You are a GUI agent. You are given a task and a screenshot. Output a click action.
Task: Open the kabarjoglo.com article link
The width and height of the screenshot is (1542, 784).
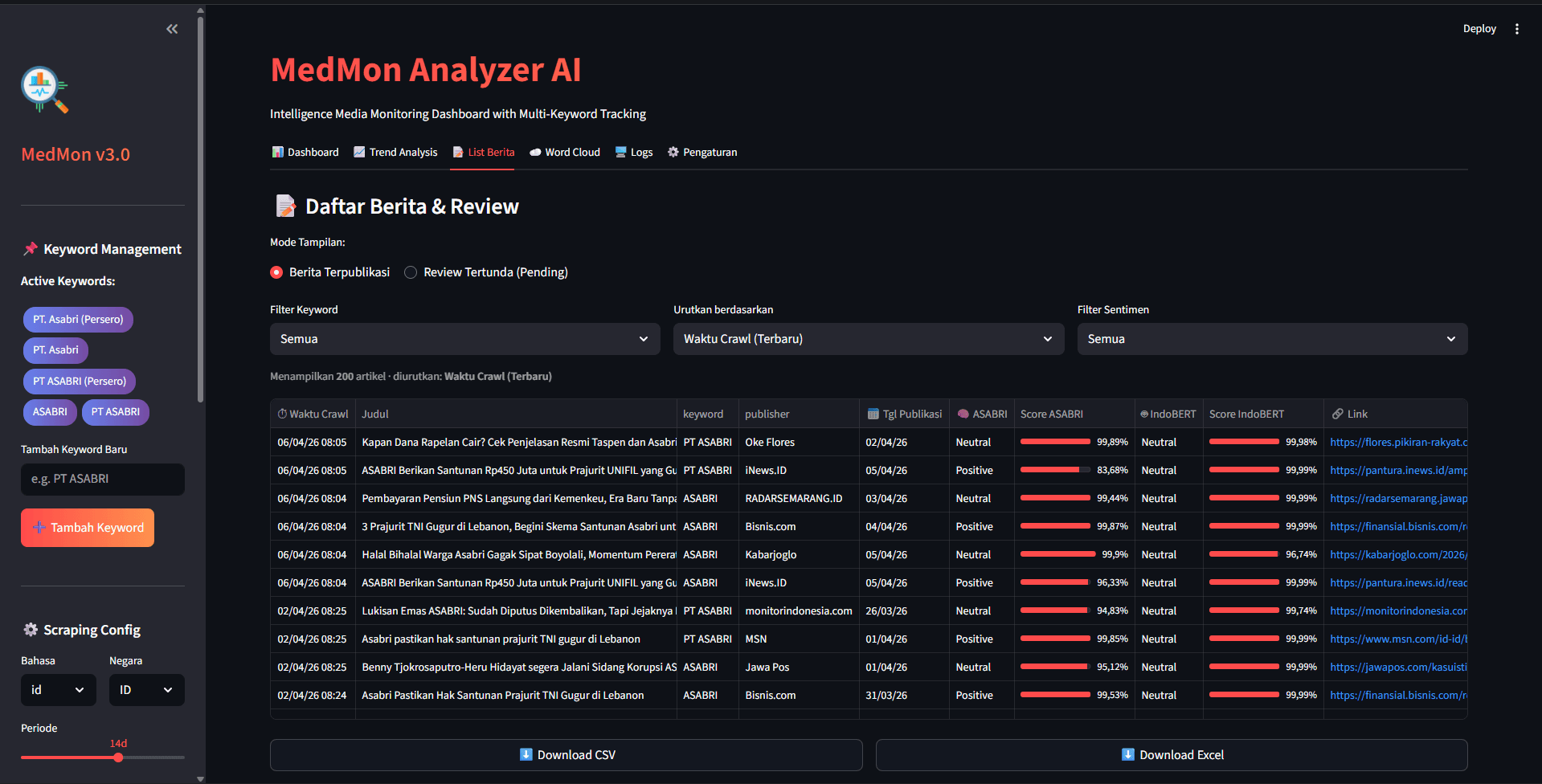point(1398,554)
